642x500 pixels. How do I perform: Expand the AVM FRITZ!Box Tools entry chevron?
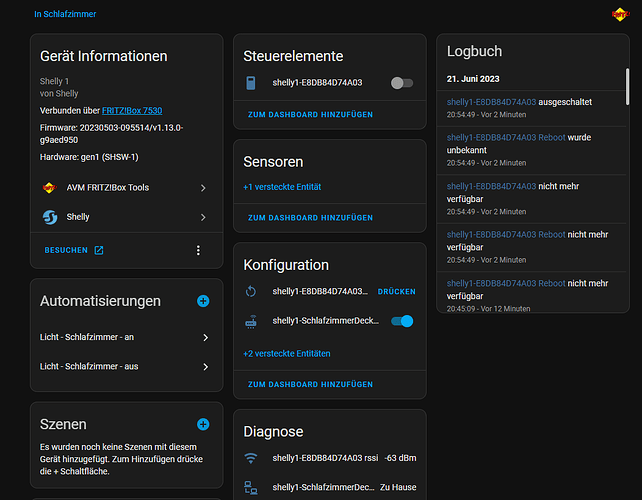coord(203,187)
